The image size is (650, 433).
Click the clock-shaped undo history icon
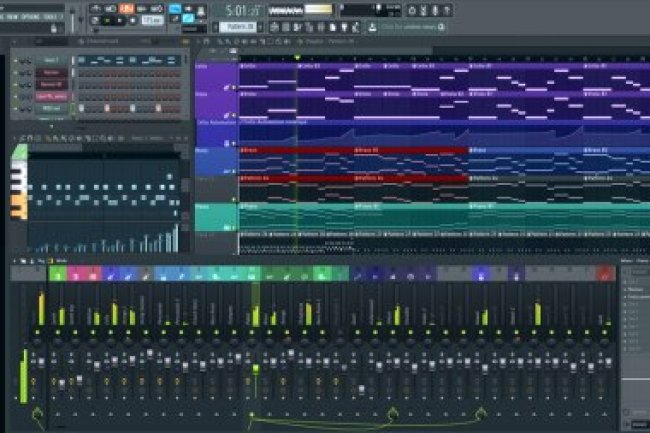click(x=412, y=10)
